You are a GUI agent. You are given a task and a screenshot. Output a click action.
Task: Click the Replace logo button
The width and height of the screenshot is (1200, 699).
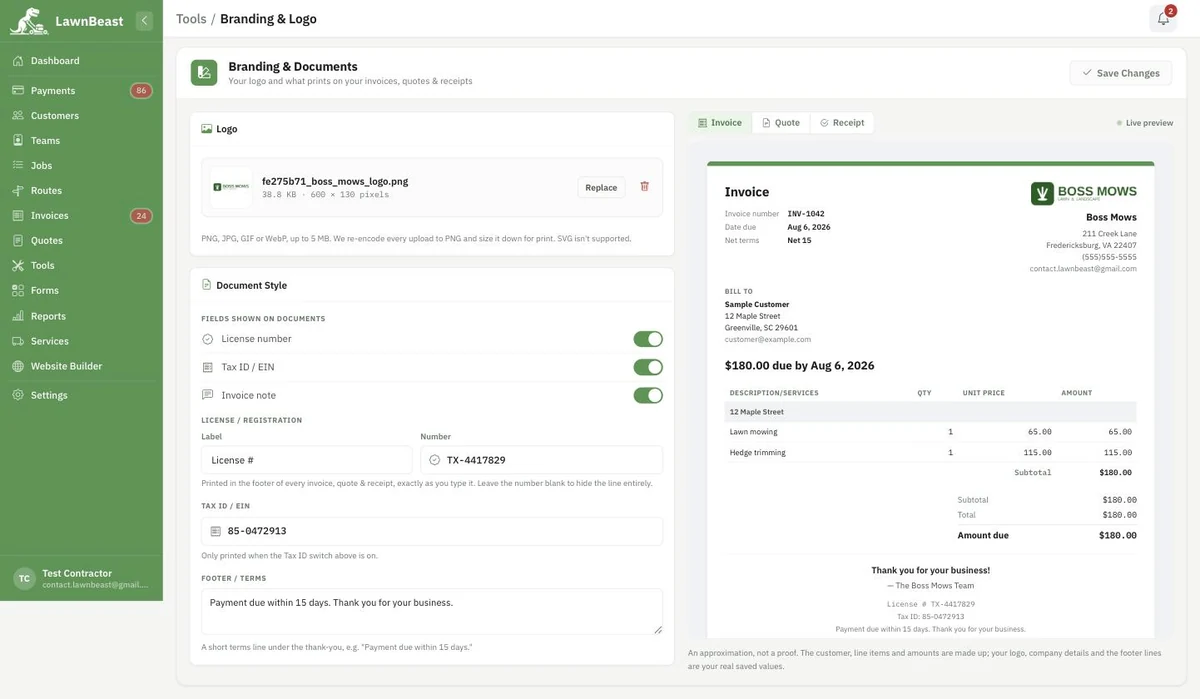601,187
